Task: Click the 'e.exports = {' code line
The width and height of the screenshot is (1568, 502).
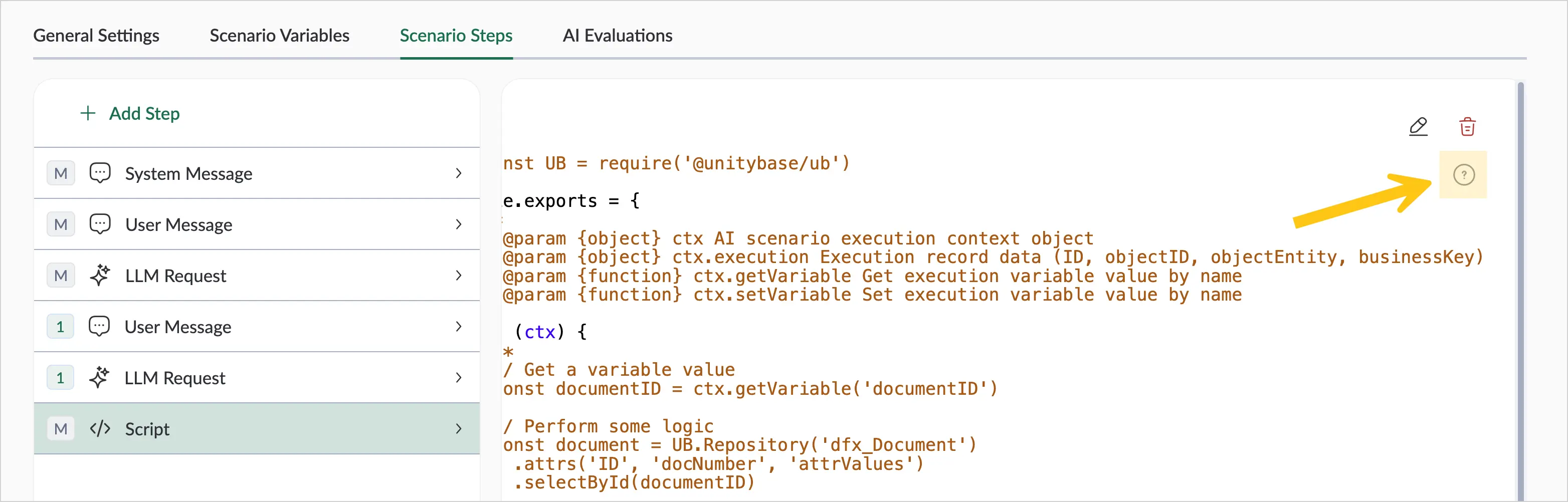Action: (571, 201)
